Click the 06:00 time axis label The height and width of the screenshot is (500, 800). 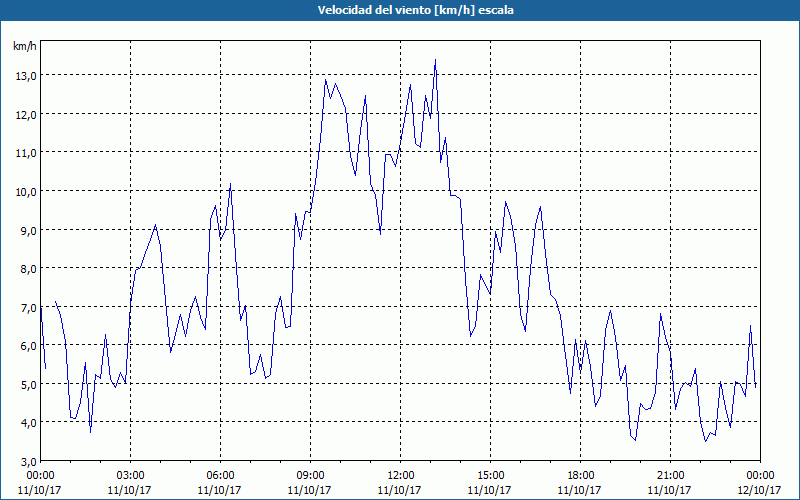[220, 476]
